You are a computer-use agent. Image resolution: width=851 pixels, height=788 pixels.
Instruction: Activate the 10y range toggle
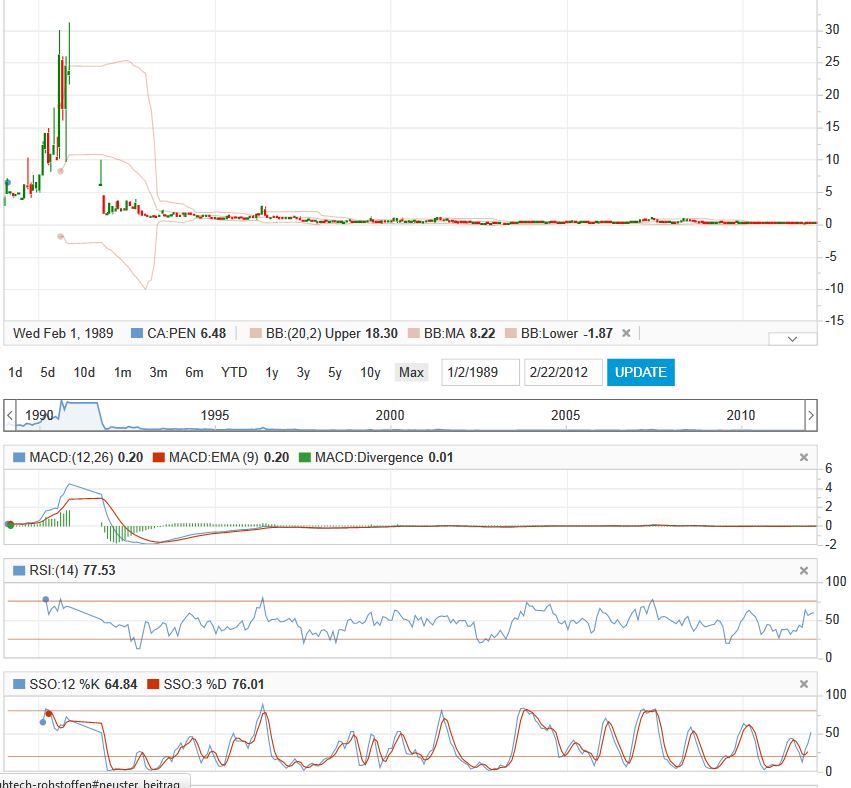(x=369, y=371)
